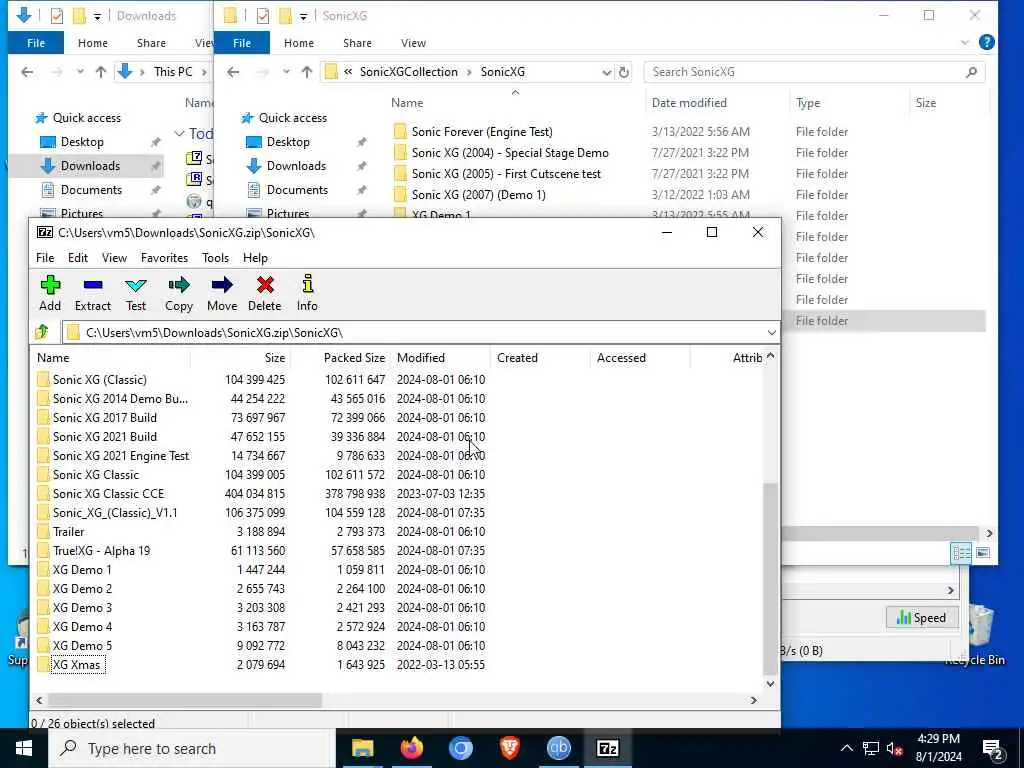Open Home tab in Downloads Explorer window
Screen dimensions: 1024x768
coord(93,43)
